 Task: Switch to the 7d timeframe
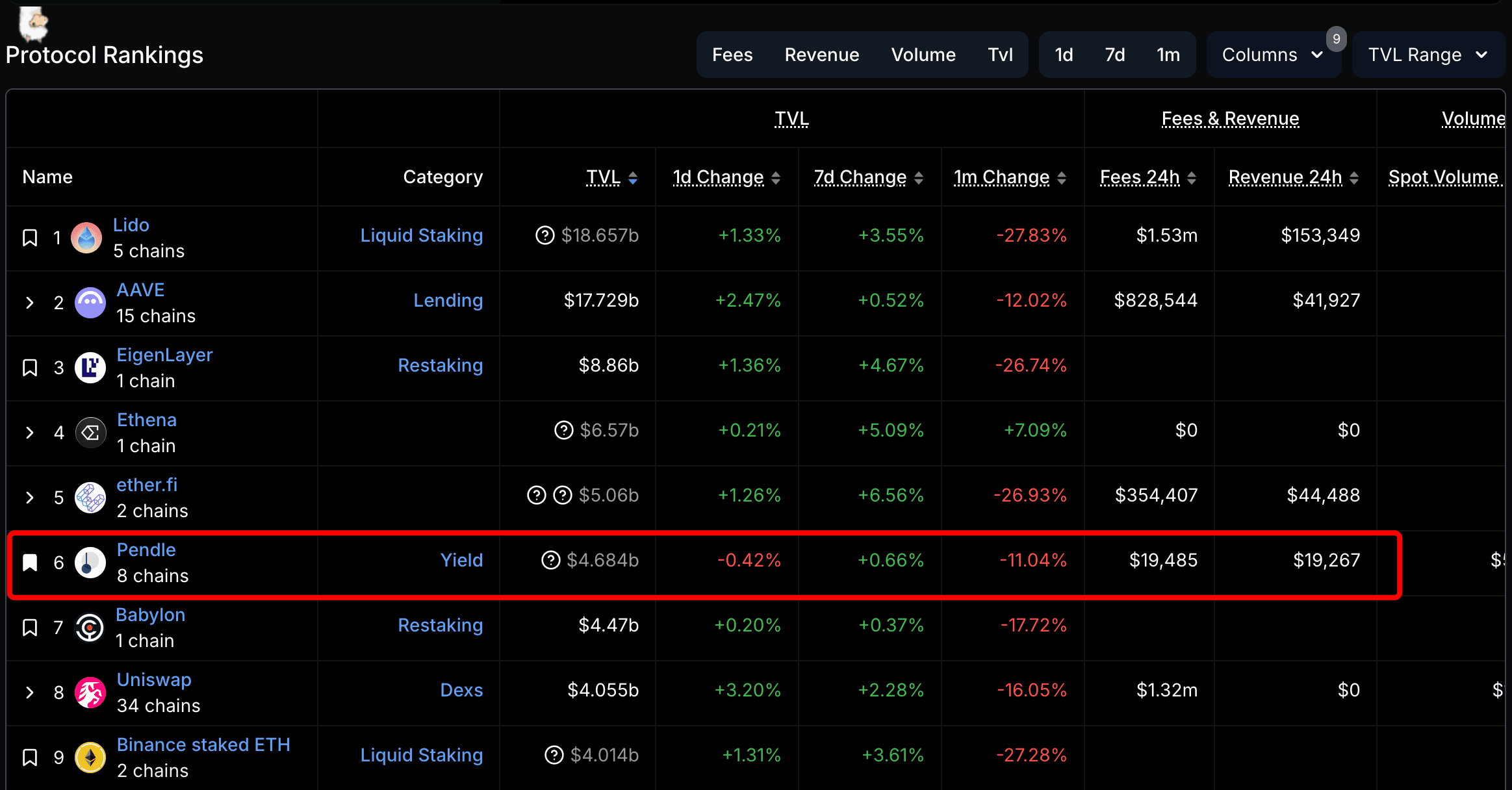coord(1115,55)
